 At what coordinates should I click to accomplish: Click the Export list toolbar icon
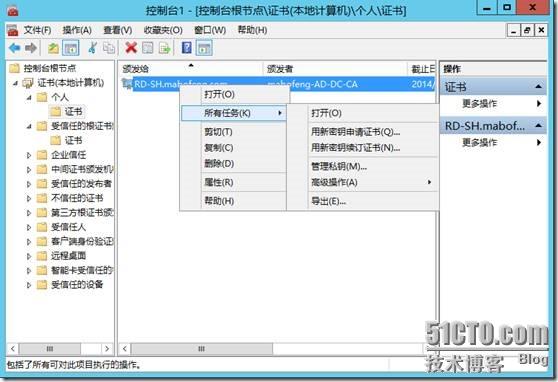pyautogui.click(x=164, y=48)
